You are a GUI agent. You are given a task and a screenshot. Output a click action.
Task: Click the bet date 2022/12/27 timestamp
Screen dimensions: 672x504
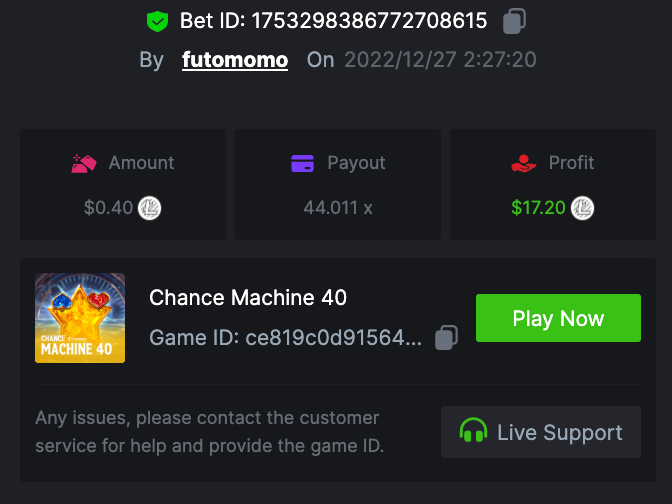[x=440, y=60]
